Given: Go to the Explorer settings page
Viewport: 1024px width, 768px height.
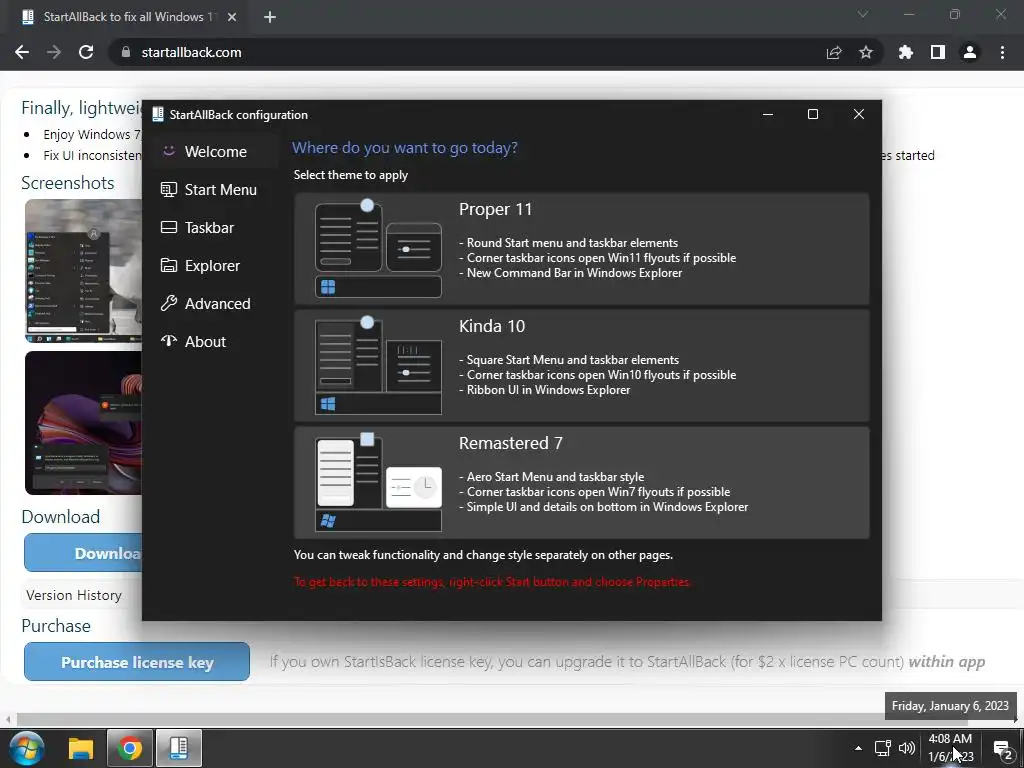Looking at the screenshot, I should click(x=212, y=265).
